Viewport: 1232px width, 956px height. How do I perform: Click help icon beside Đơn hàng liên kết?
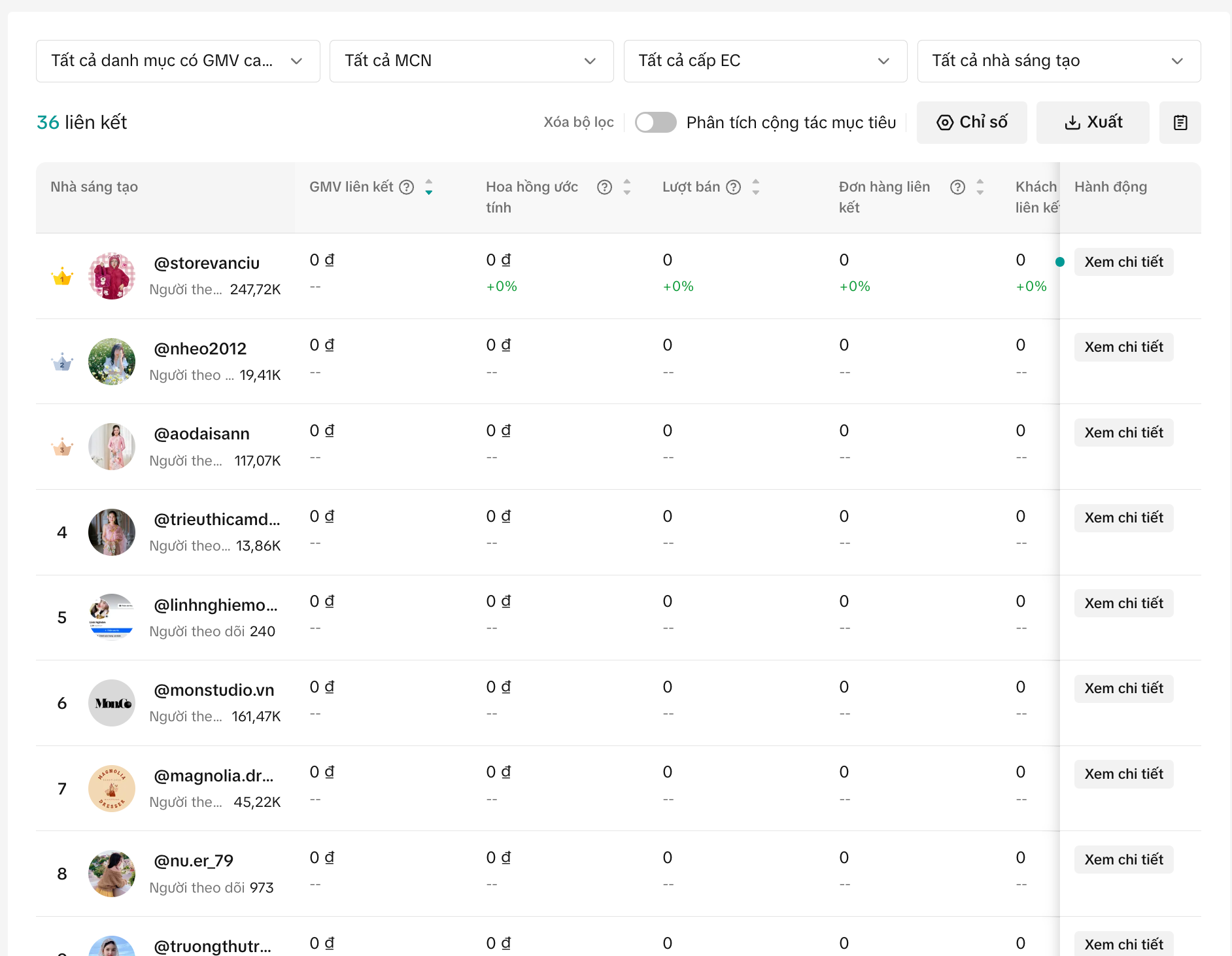(958, 188)
